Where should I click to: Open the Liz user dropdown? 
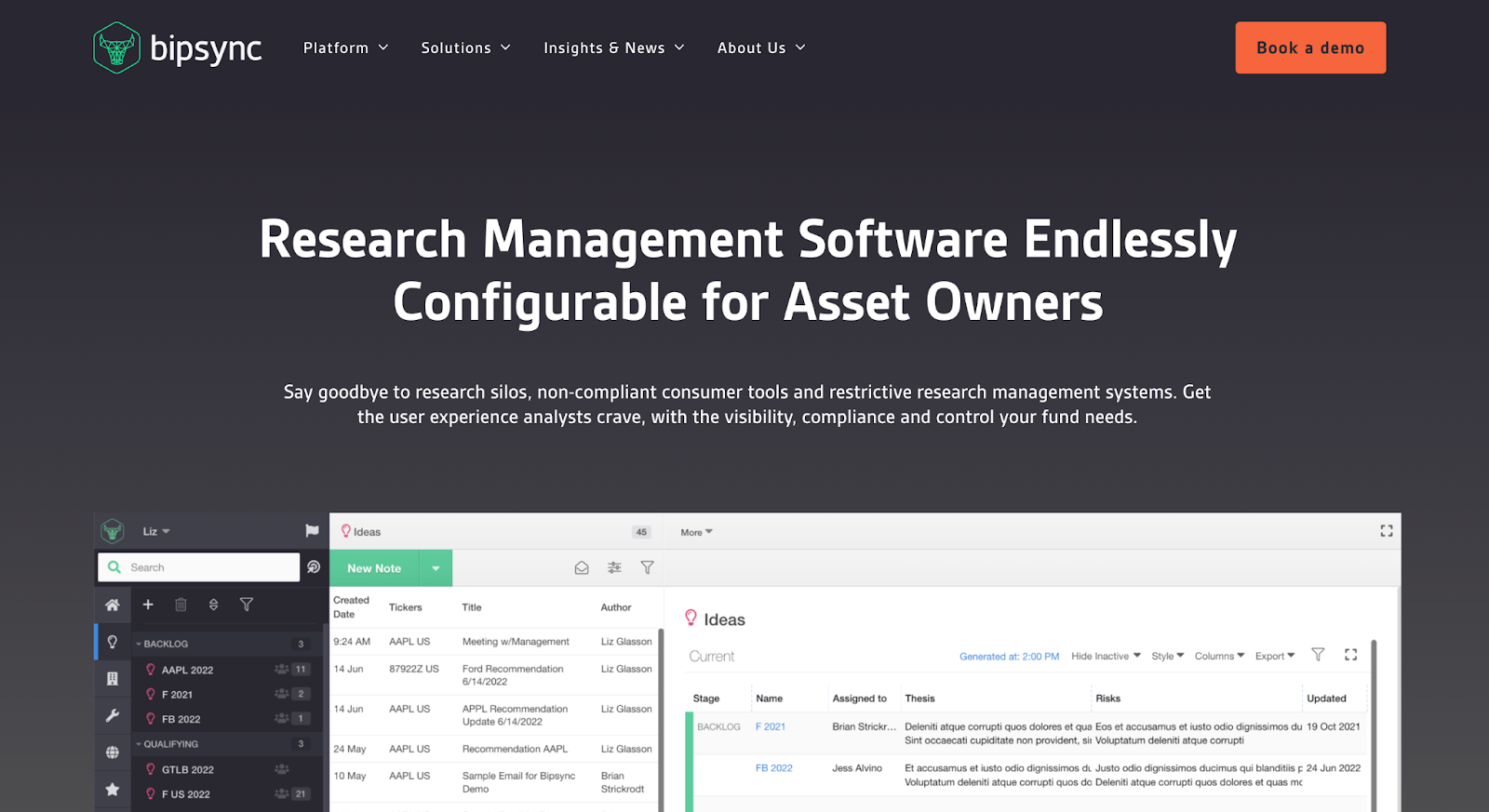pos(156,531)
